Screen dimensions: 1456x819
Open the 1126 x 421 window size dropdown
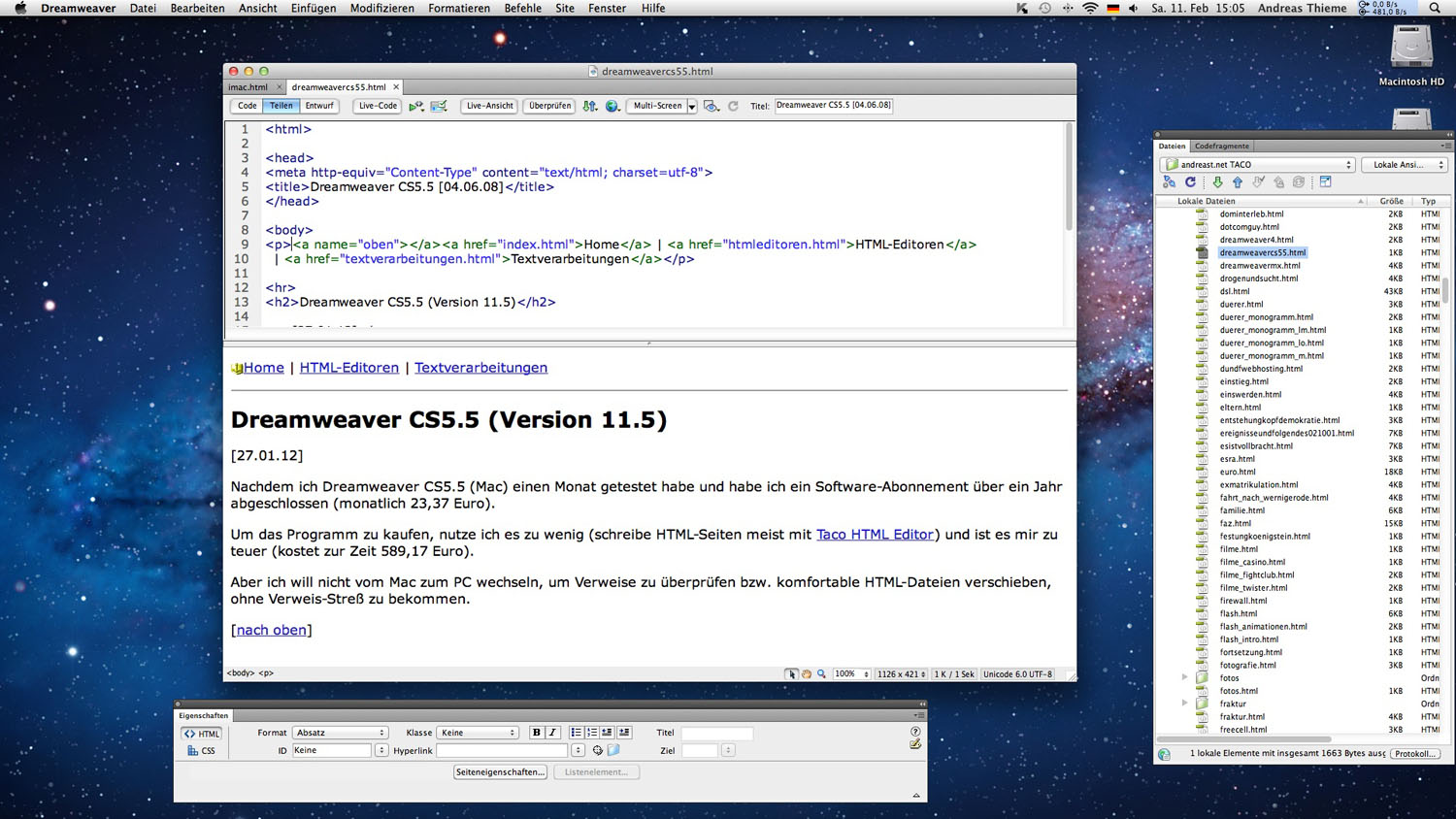pos(901,674)
